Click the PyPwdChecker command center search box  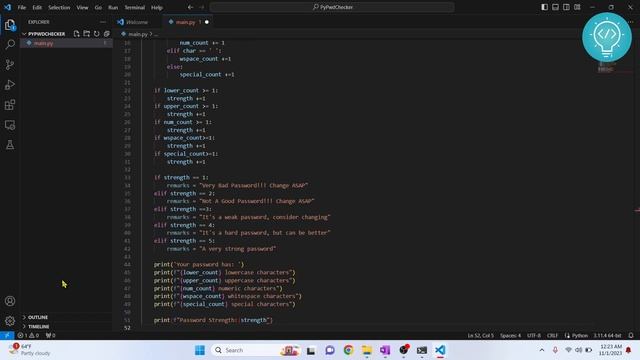332,7
